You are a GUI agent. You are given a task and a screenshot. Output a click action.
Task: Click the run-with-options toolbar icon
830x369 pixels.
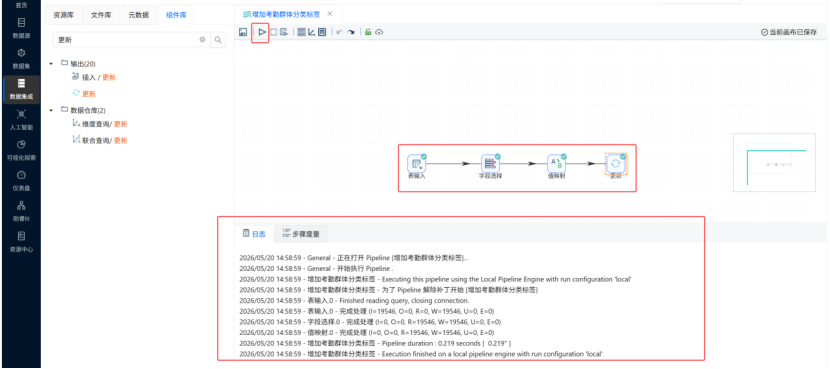tap(284, 32)
